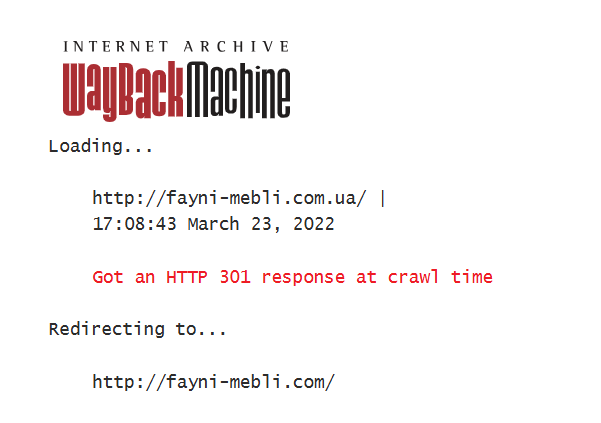Click the black Machine logo portion
This screenshot has width=601, height=423.
click(x=238, y=90)
